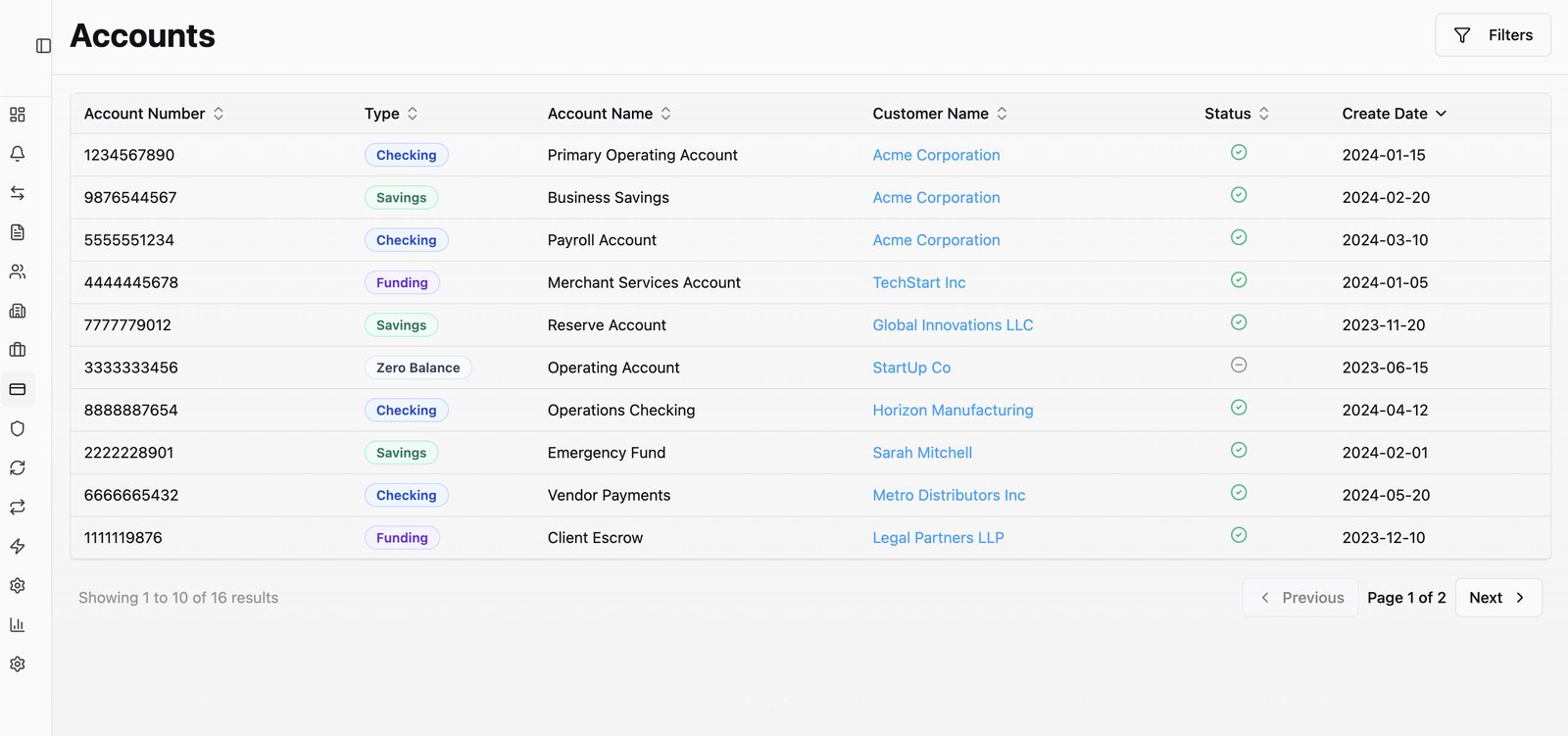Open the shield icon in sidebar
Screen dimensions: 1568x736
tap(18, 428)
